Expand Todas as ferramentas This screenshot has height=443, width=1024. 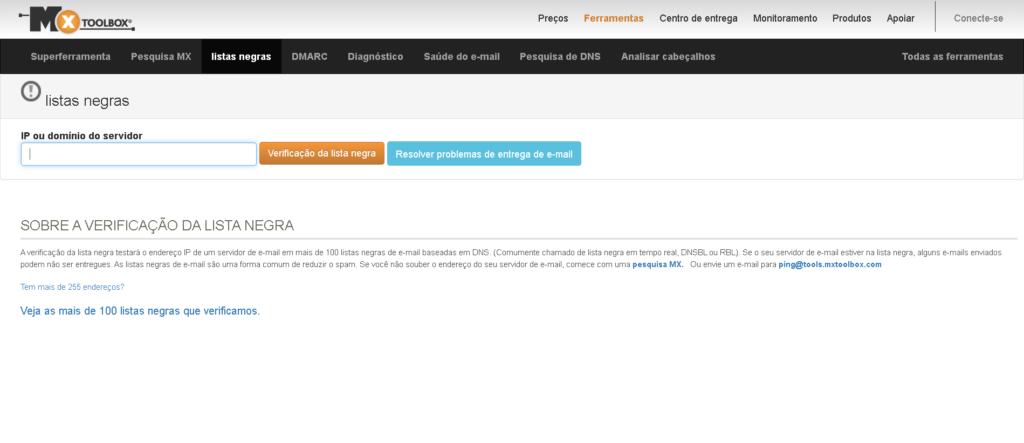coord(952,57)
